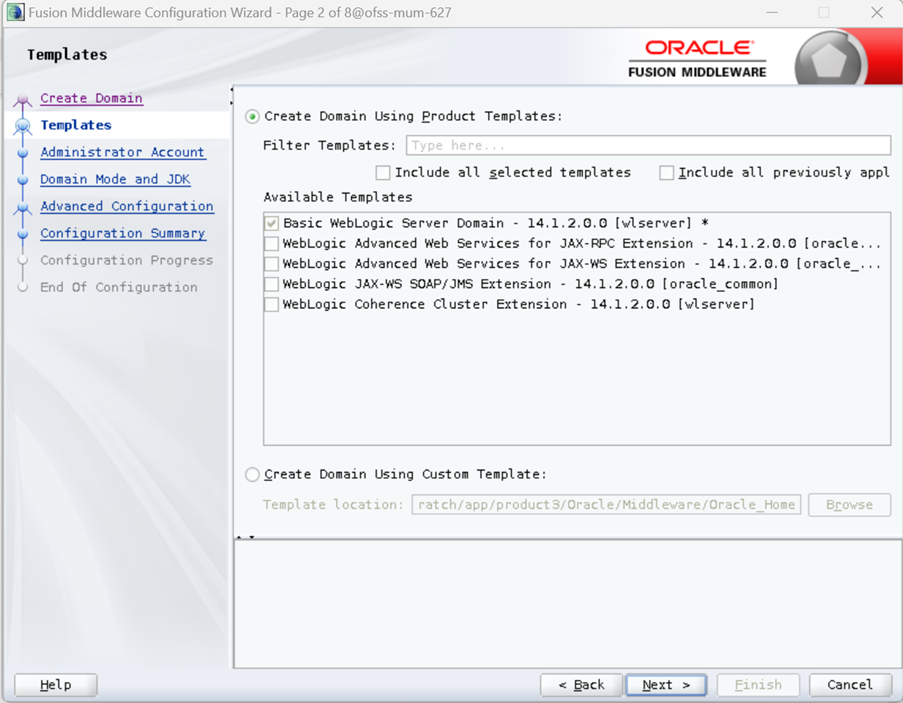Click the End Of Configuration node icon
The image size is (903, 703).
[x=22, y=287]
